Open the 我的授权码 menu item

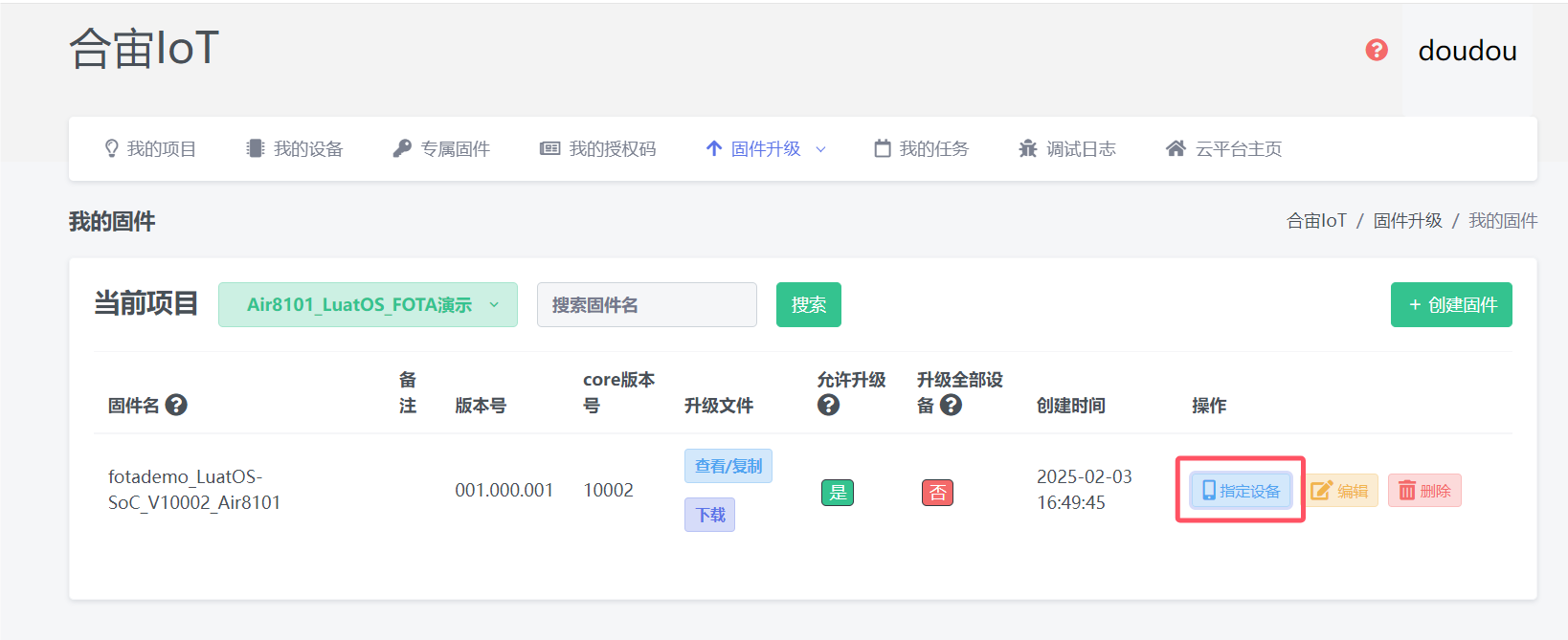point(598,148)
